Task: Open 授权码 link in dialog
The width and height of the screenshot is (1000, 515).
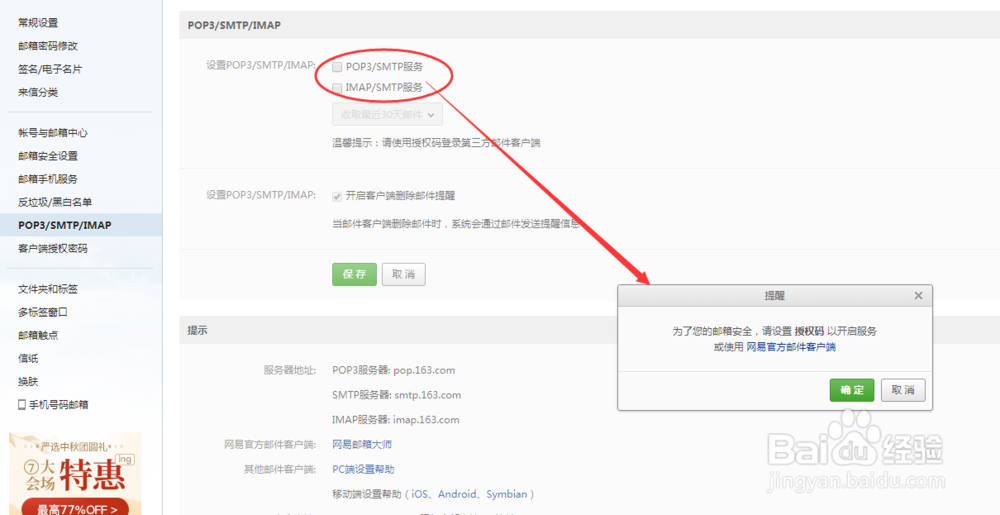Action: 809,331
